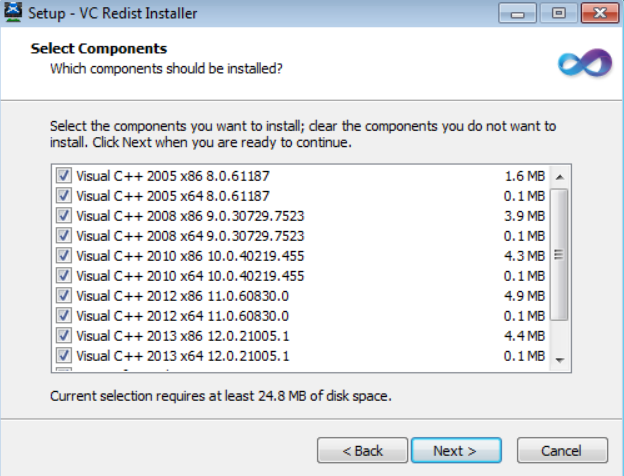Disable Visual C++ 2012 x64 11.0.60830.0 component
The width and height of the screenshot is (624, 476).
64,316
